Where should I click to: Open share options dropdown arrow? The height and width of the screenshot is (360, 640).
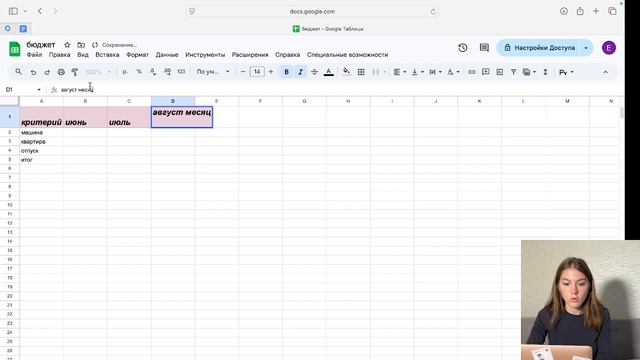(x=586, y=48)
